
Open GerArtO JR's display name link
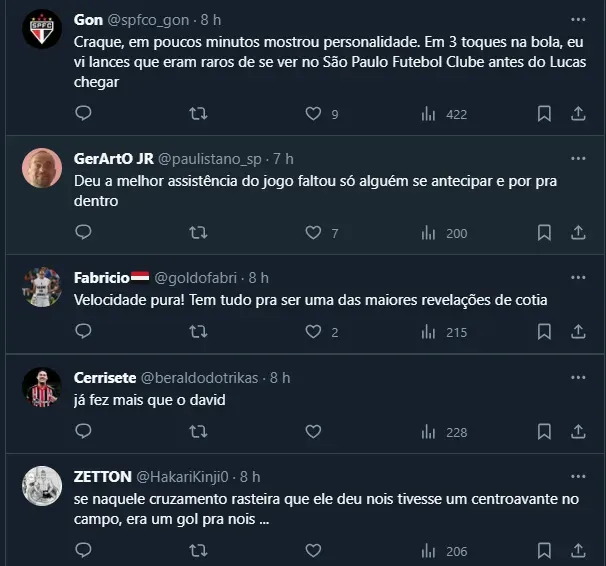pos(113,159)
